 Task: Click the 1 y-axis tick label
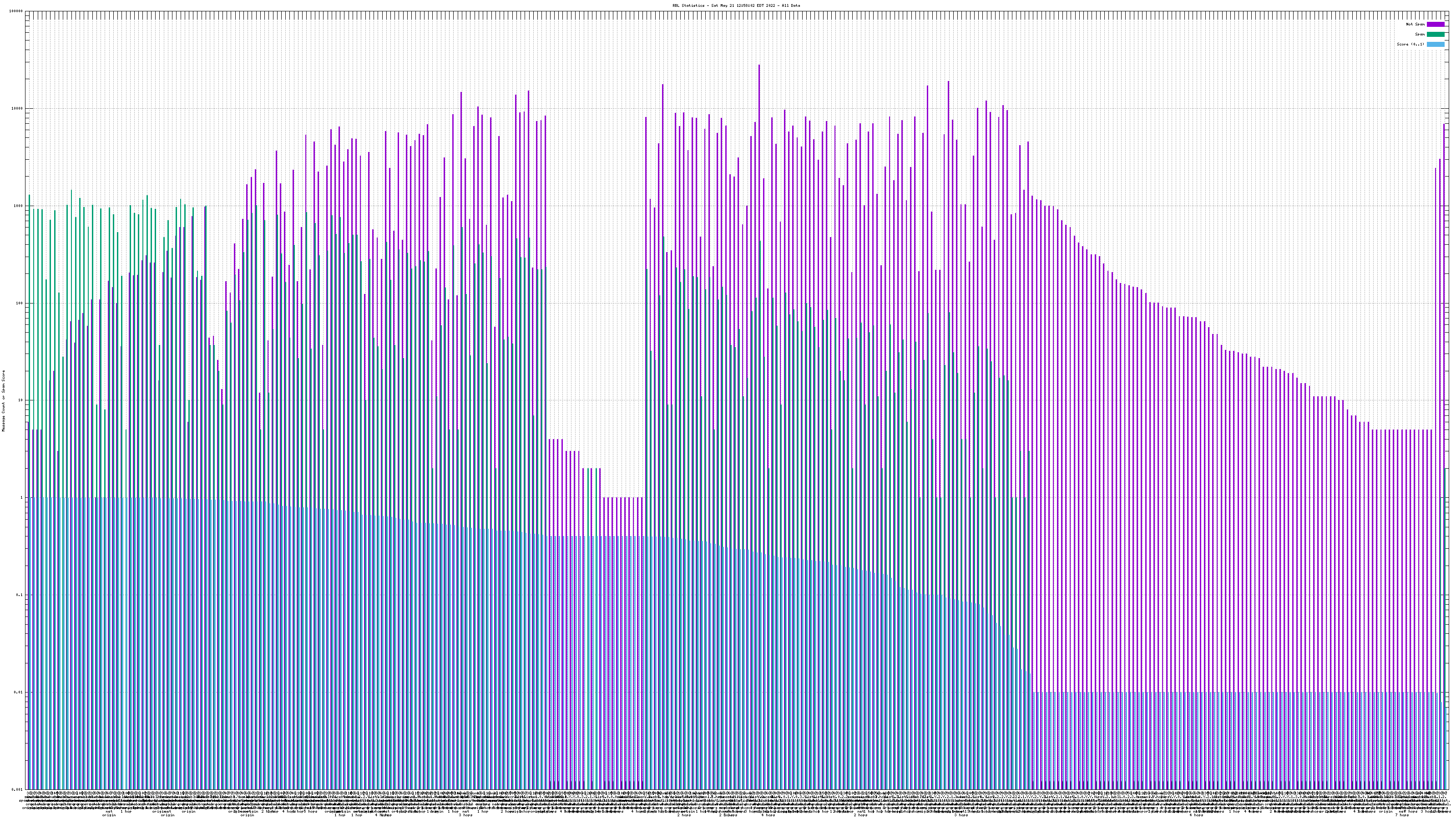click(x=22, y=498)
